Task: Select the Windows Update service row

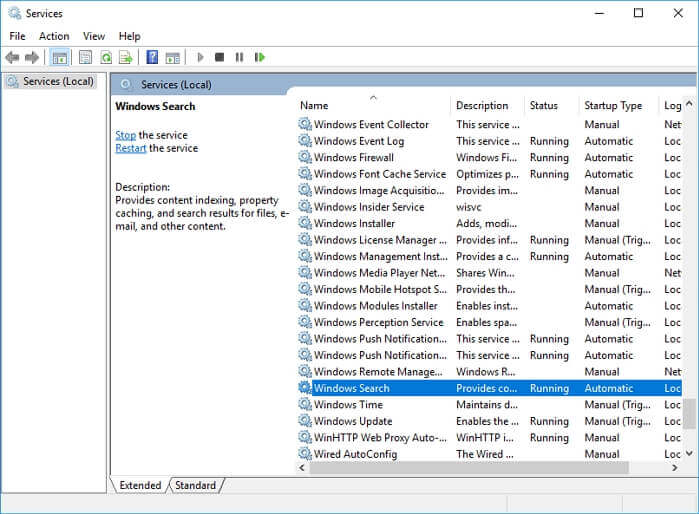Action: pos(352,421)
